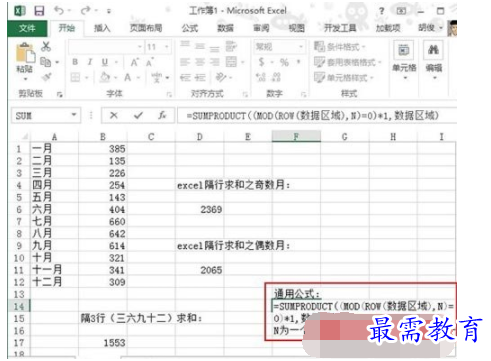
Task: Click the Wrap Text icon
Action: 231,46
